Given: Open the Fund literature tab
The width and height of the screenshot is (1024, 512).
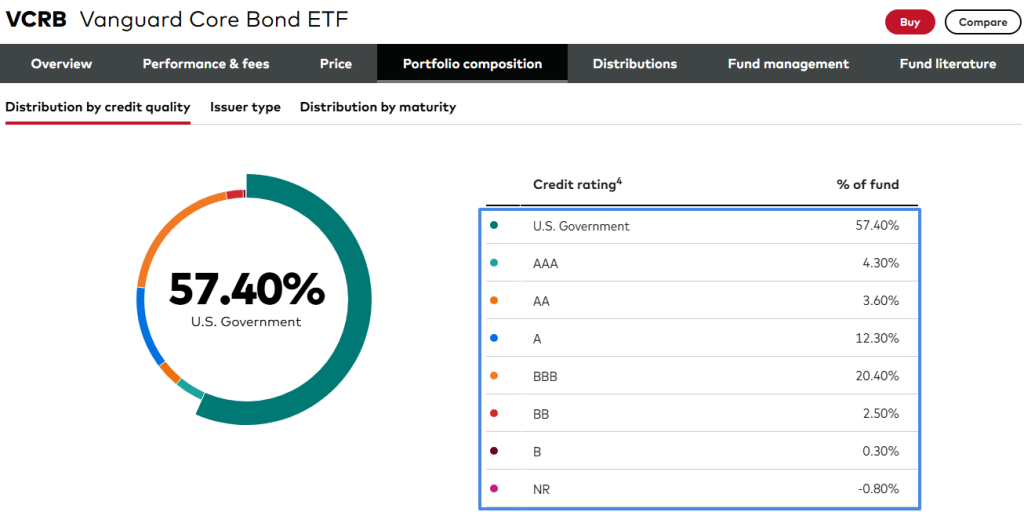Looking at the screenshot, I should 947,64.
